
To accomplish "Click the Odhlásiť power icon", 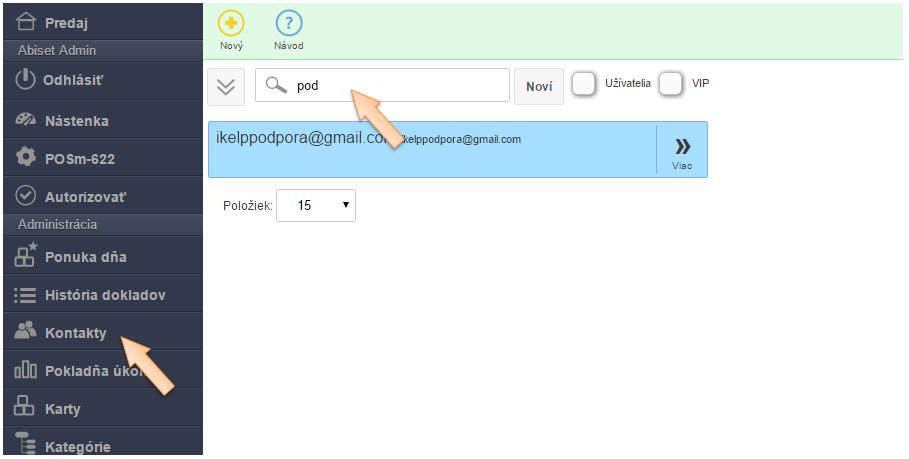I will click(x=26, y=80).
